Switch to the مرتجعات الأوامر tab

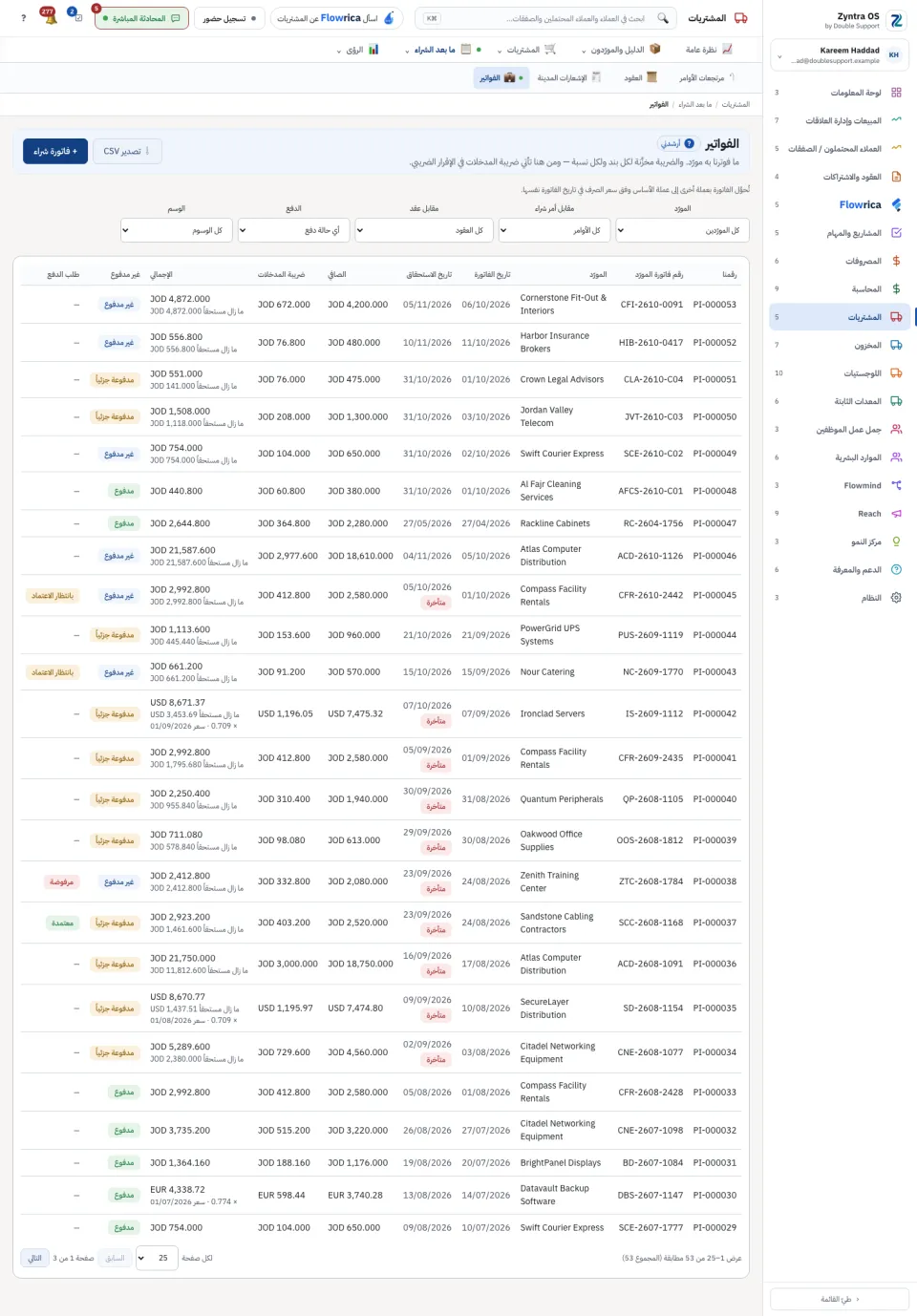click(707, 77)
